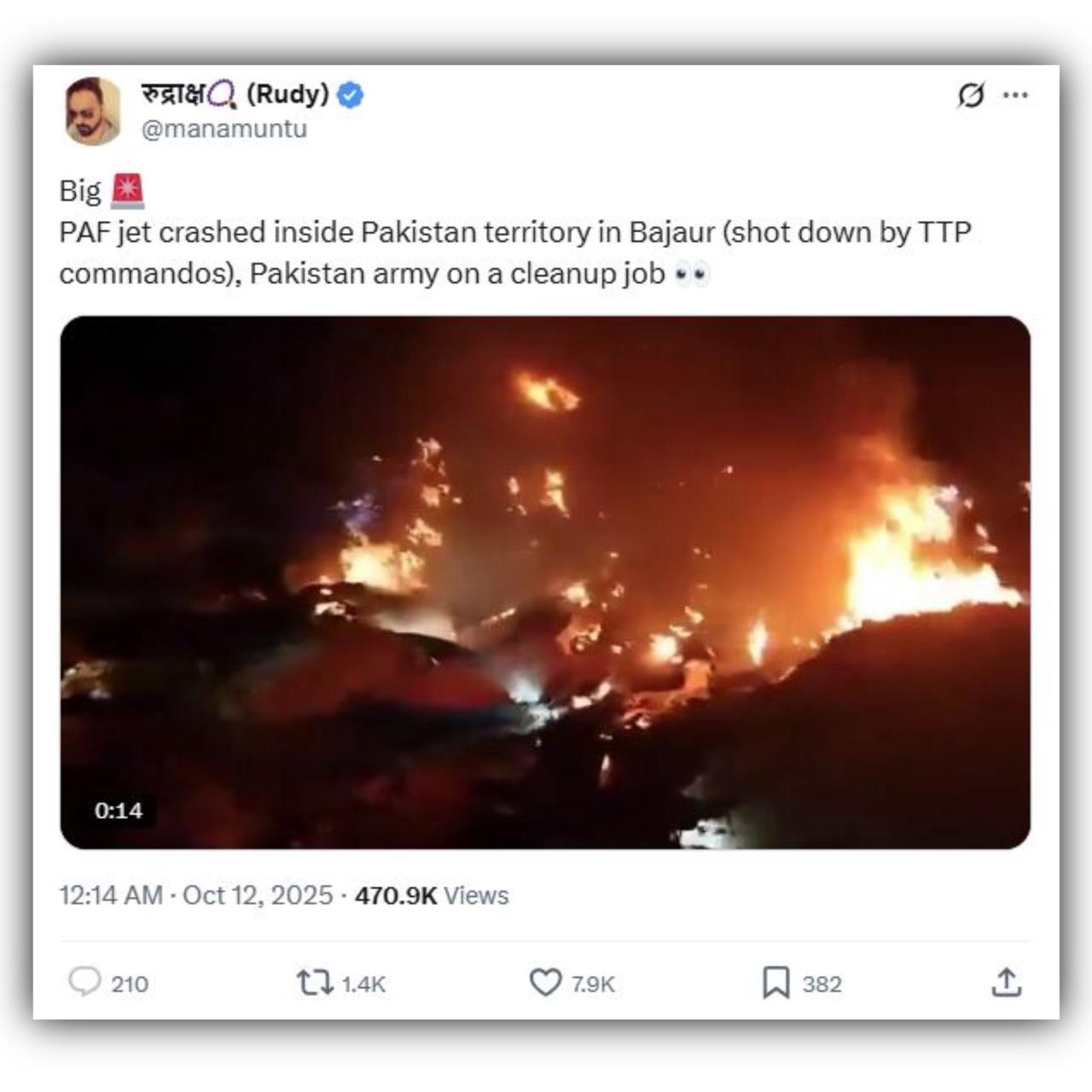1092x1092 pixels.
Task: Click the 1.4K reposts count
Action: click(364, 985)
